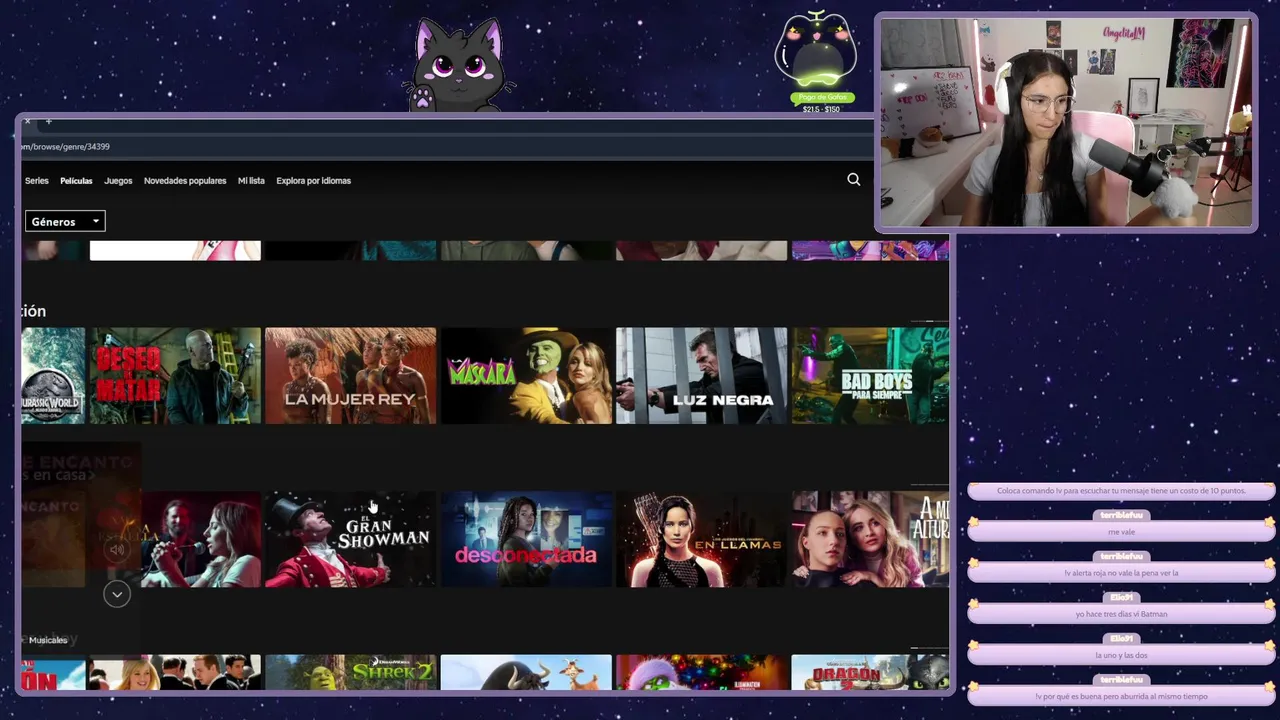Click chat message 'me vale'

click(1121, 531)
